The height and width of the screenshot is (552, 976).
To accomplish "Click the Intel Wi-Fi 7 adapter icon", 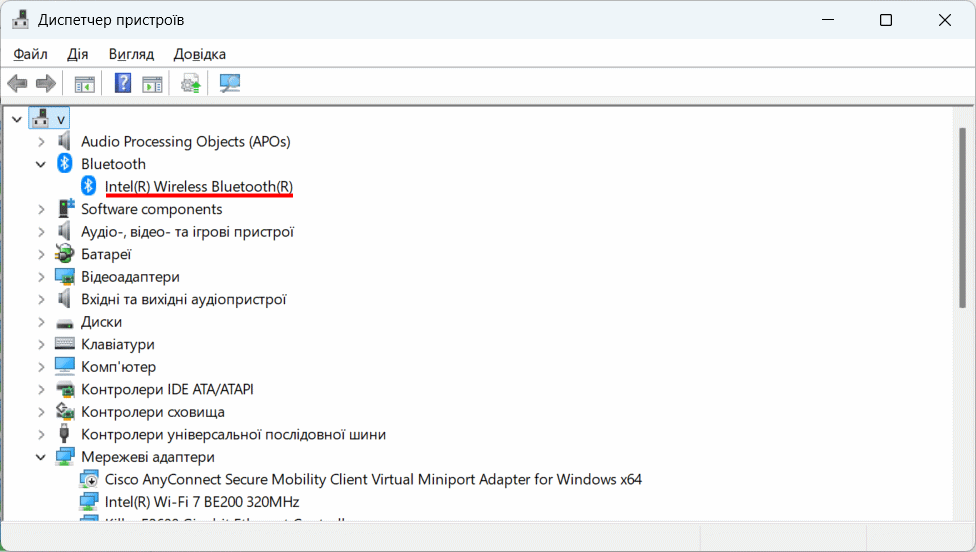I will click(x=90, y=502).
